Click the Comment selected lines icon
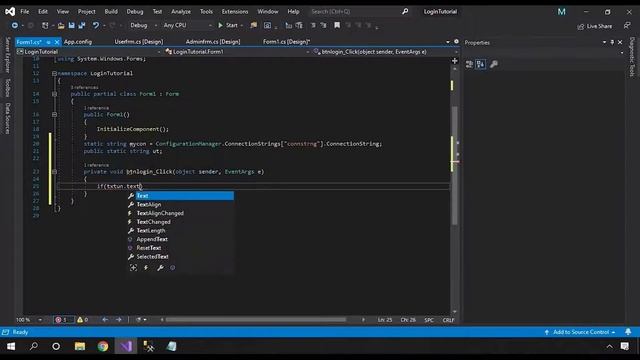The width and height of the screenshot is (640, 360). pyautogui.click(x=313, y=25)
